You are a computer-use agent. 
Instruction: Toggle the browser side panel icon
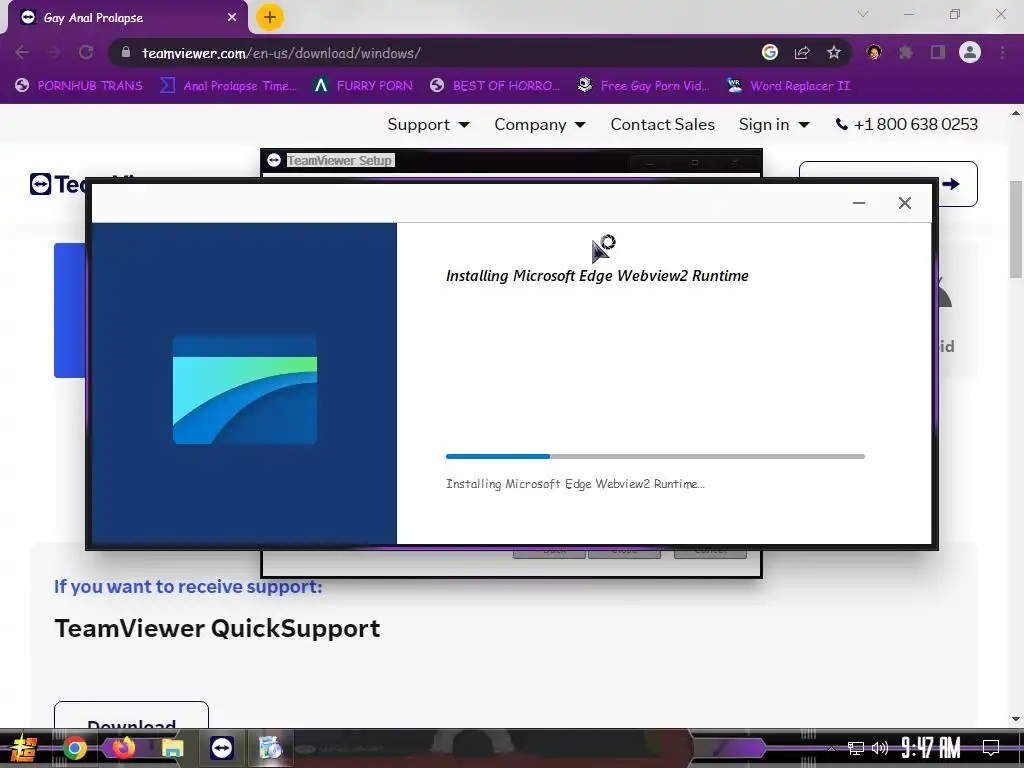[938, 52]
